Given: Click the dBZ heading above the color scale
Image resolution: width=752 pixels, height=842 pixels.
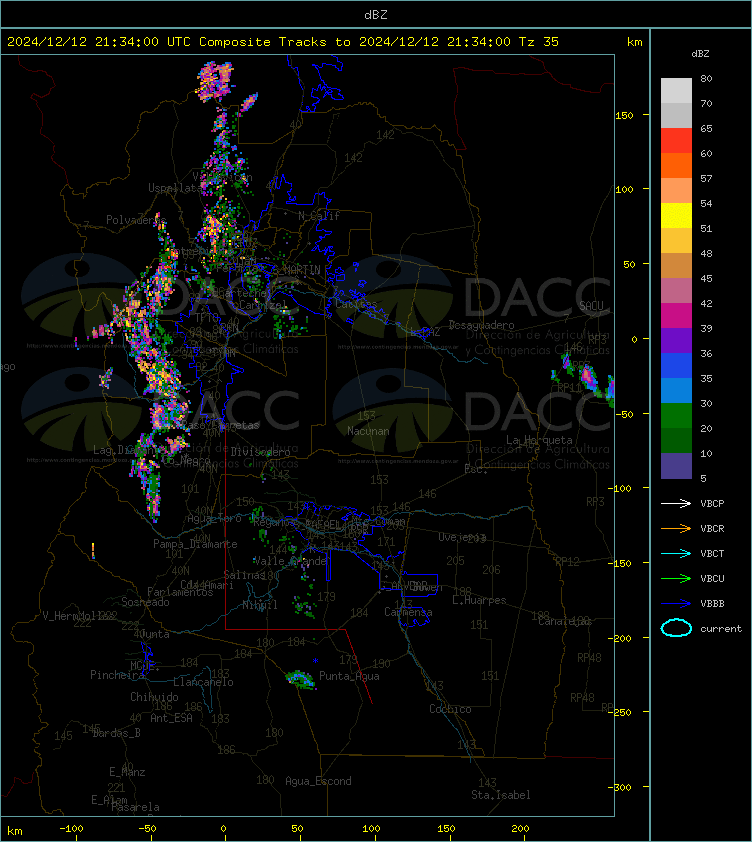Looking at the screenshot, I should (x=700, y=54).
